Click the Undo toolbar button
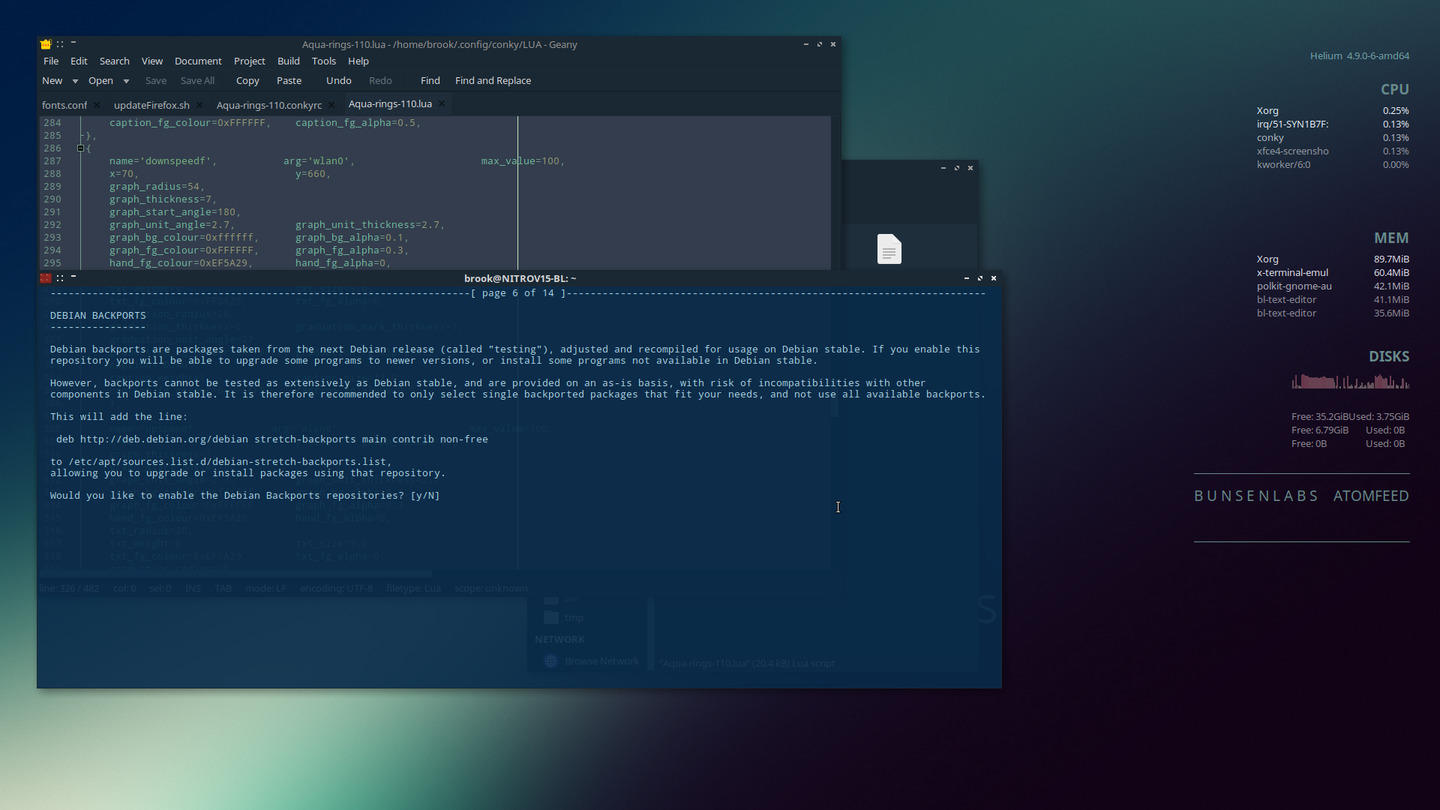The image size is (1440, 810). point(339,81)
